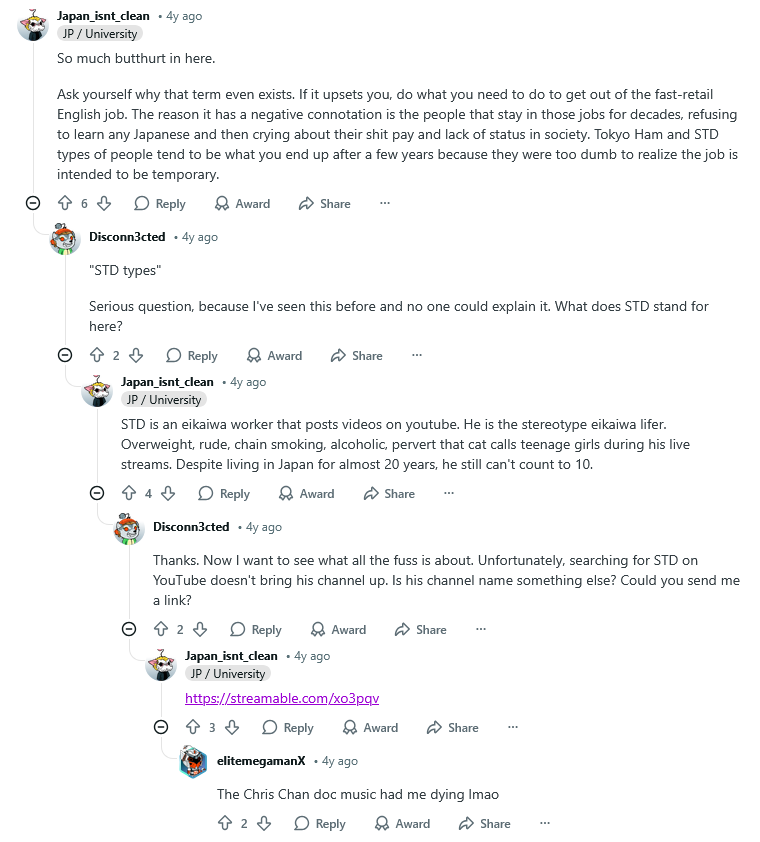The image size is (760, 842).
Task: Collapse the top-level Japan_isnt_clean thread
Action: [x=33, y=203]
